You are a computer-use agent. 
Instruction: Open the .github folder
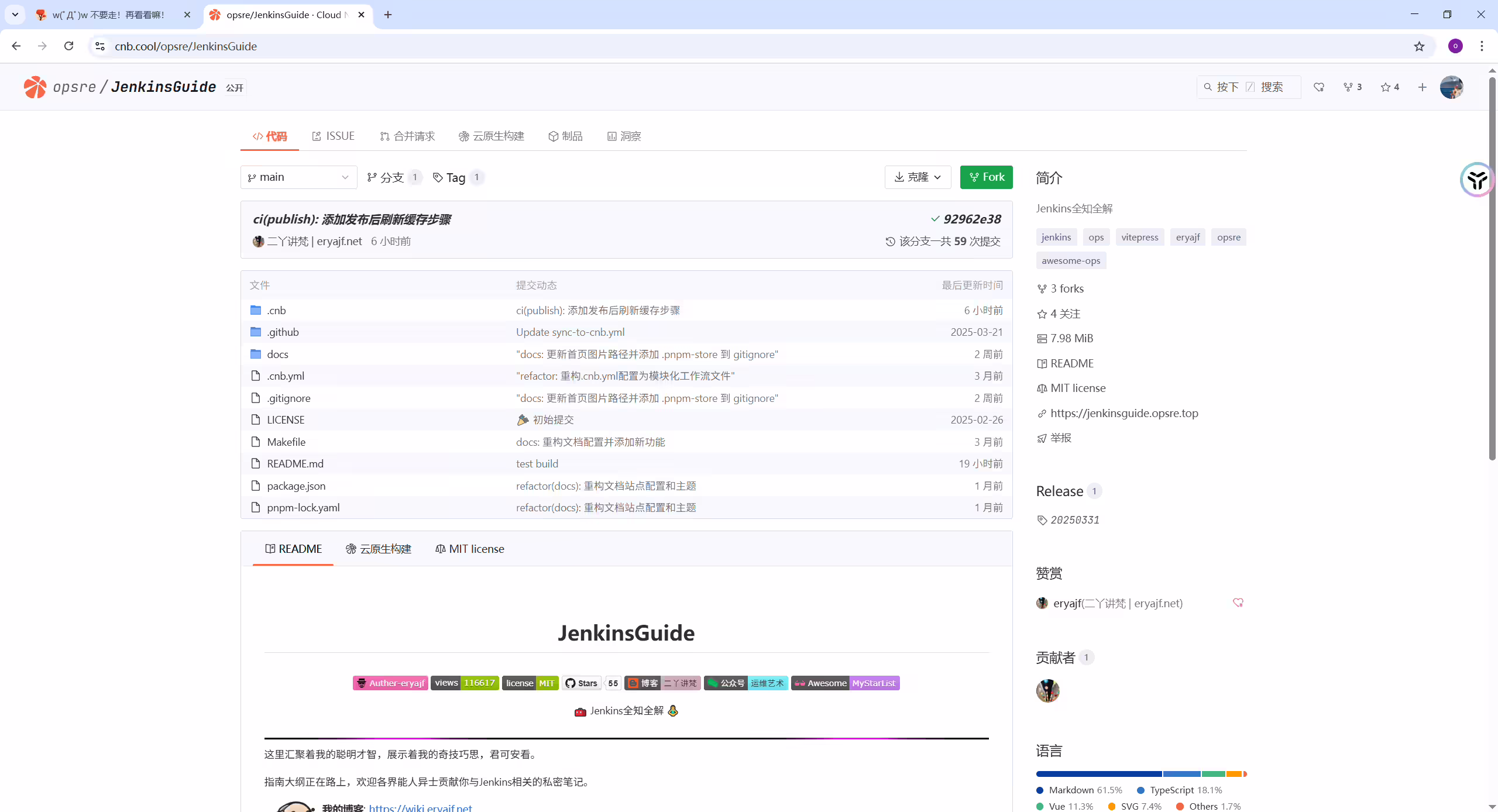283,332
